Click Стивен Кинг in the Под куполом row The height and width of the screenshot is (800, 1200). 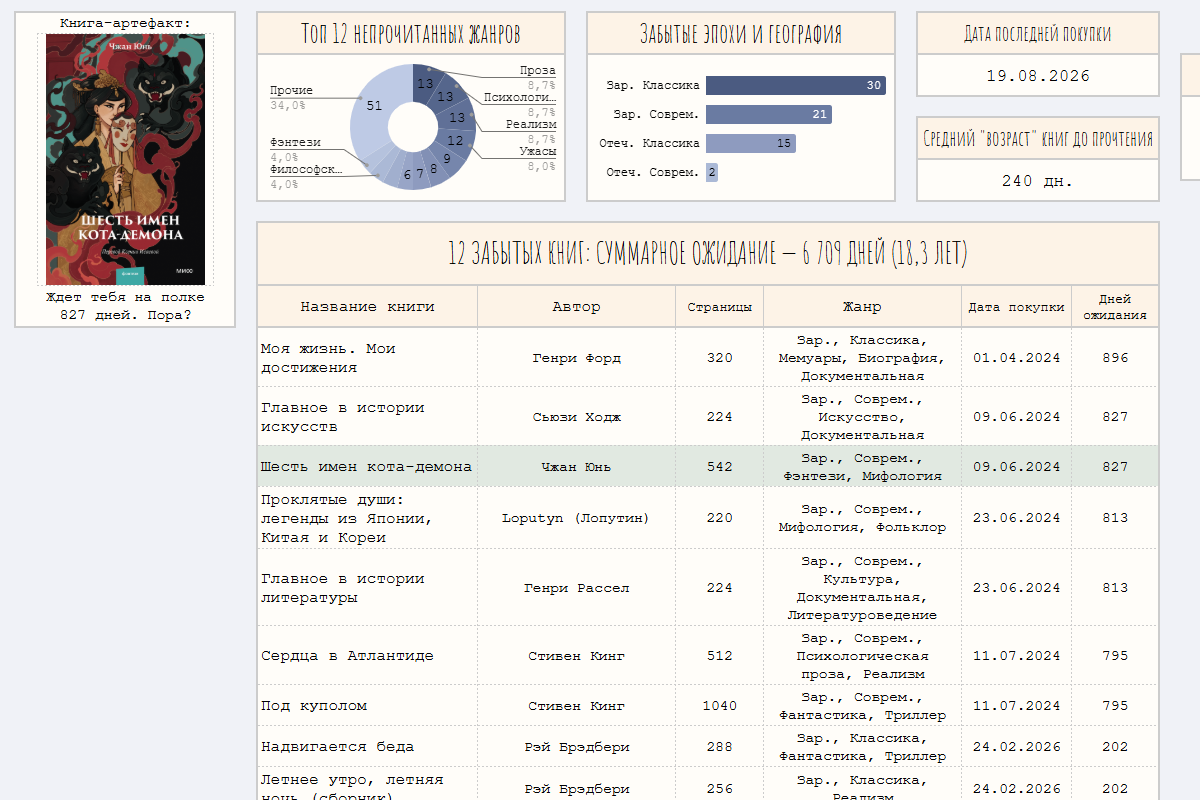pos(577,706)
